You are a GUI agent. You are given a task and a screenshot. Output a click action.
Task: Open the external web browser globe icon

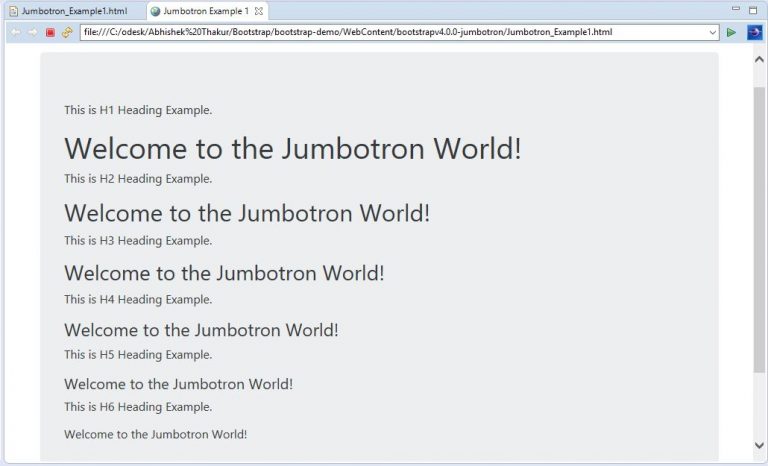pyautogui.click(x=754, y=32)
